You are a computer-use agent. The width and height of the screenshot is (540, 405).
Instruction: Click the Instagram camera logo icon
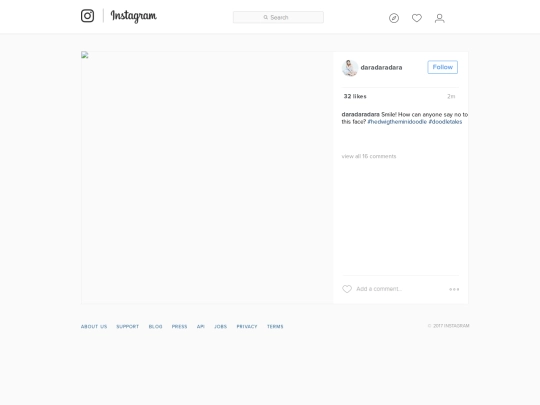87,16
